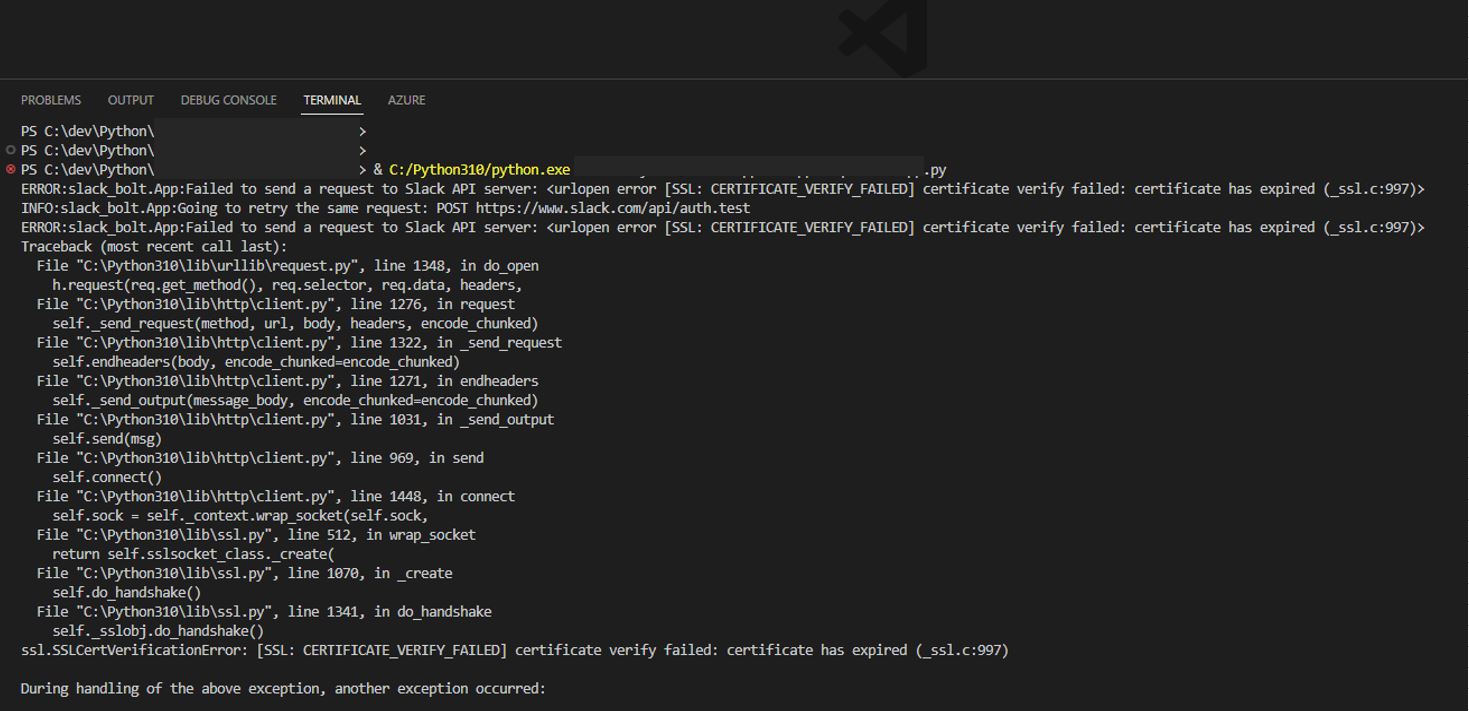Click the 'ssl.SSLCertVerificationError' error line
Image resolution: width=1469 pixels, height=711 pixels.
pos(515,651)
